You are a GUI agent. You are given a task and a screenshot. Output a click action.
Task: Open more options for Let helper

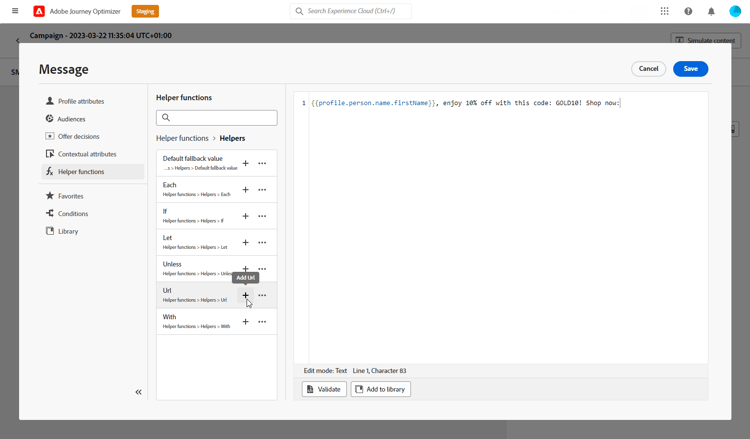(262, 242)
